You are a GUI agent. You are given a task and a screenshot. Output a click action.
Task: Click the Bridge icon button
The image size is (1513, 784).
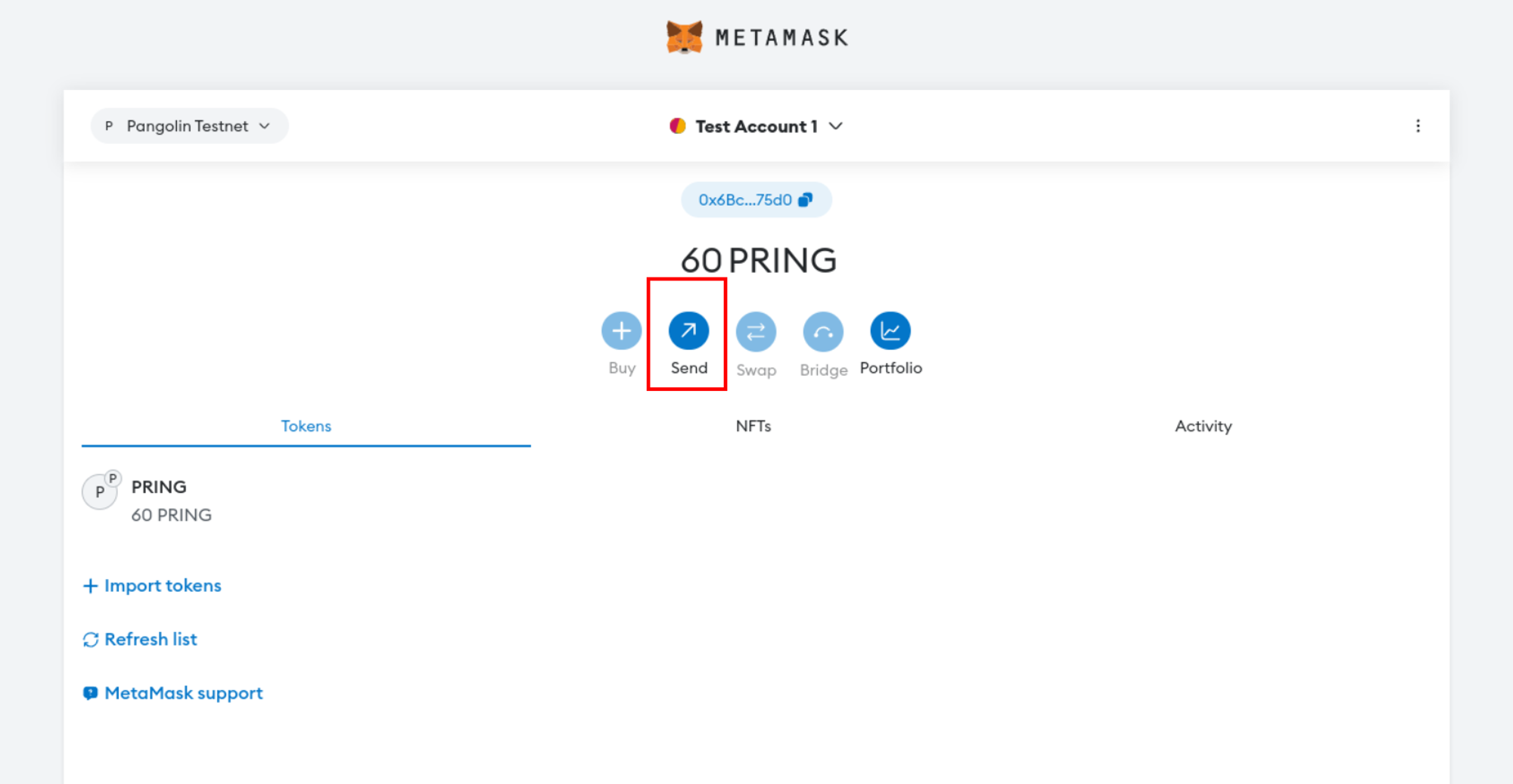pyautogui.click(x=823, y=331)
